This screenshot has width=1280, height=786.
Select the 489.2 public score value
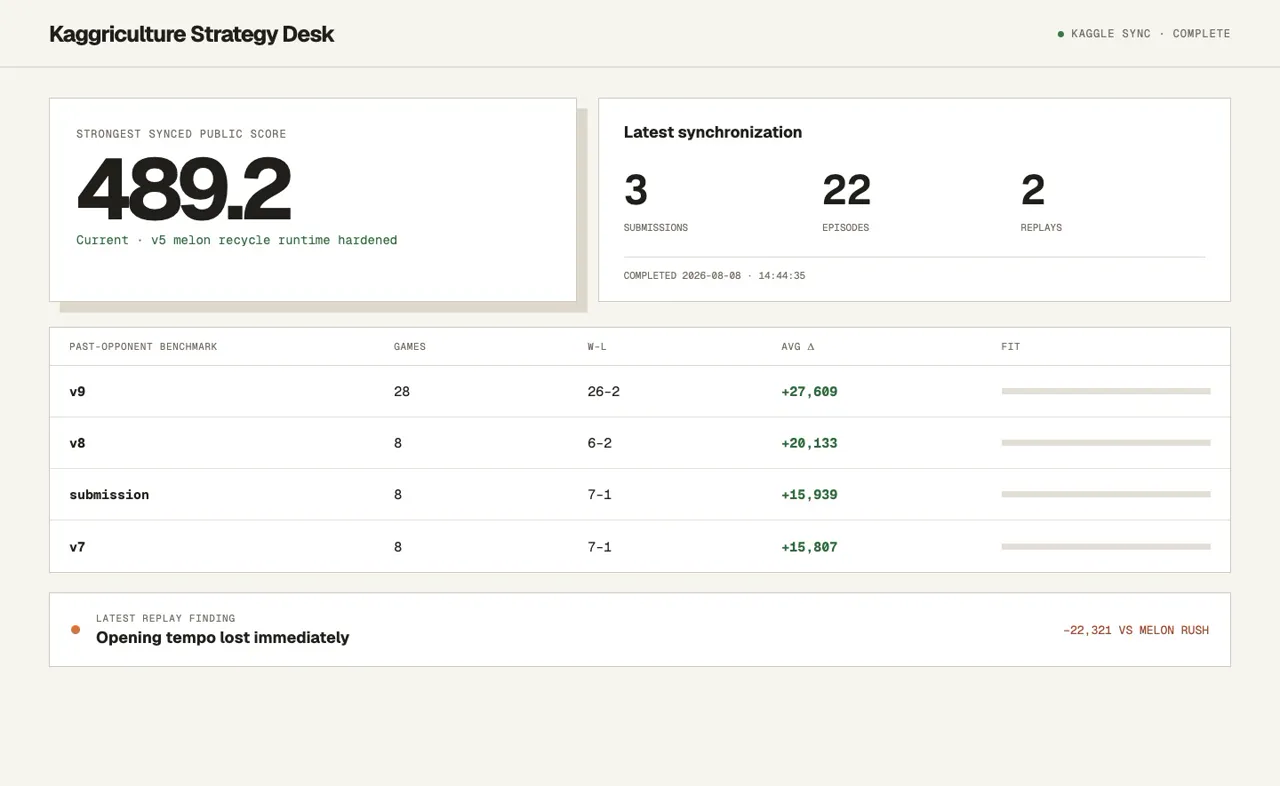184,189
